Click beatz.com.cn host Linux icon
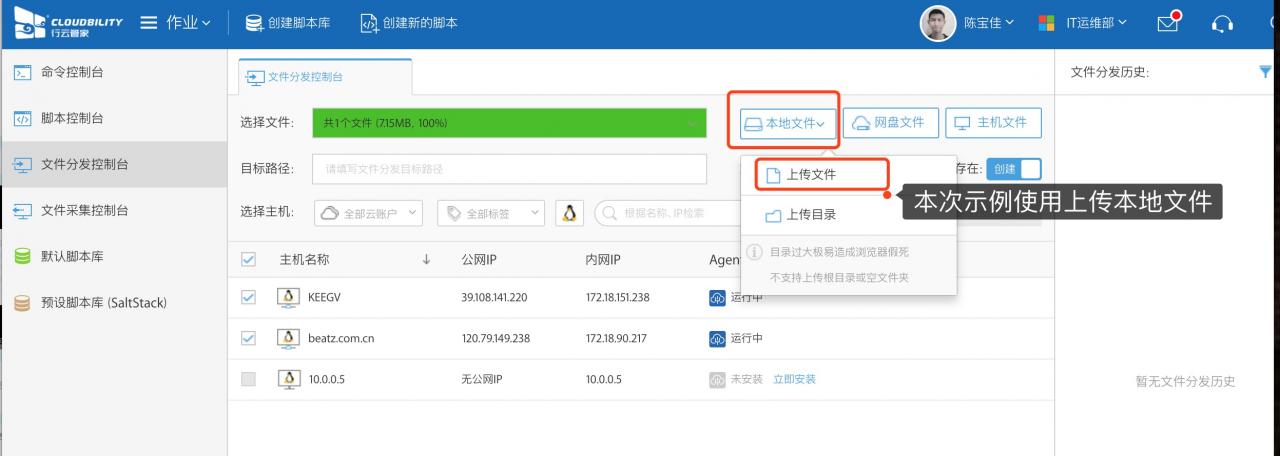This screenshot has width=1280, height=456. coord(288,338)
